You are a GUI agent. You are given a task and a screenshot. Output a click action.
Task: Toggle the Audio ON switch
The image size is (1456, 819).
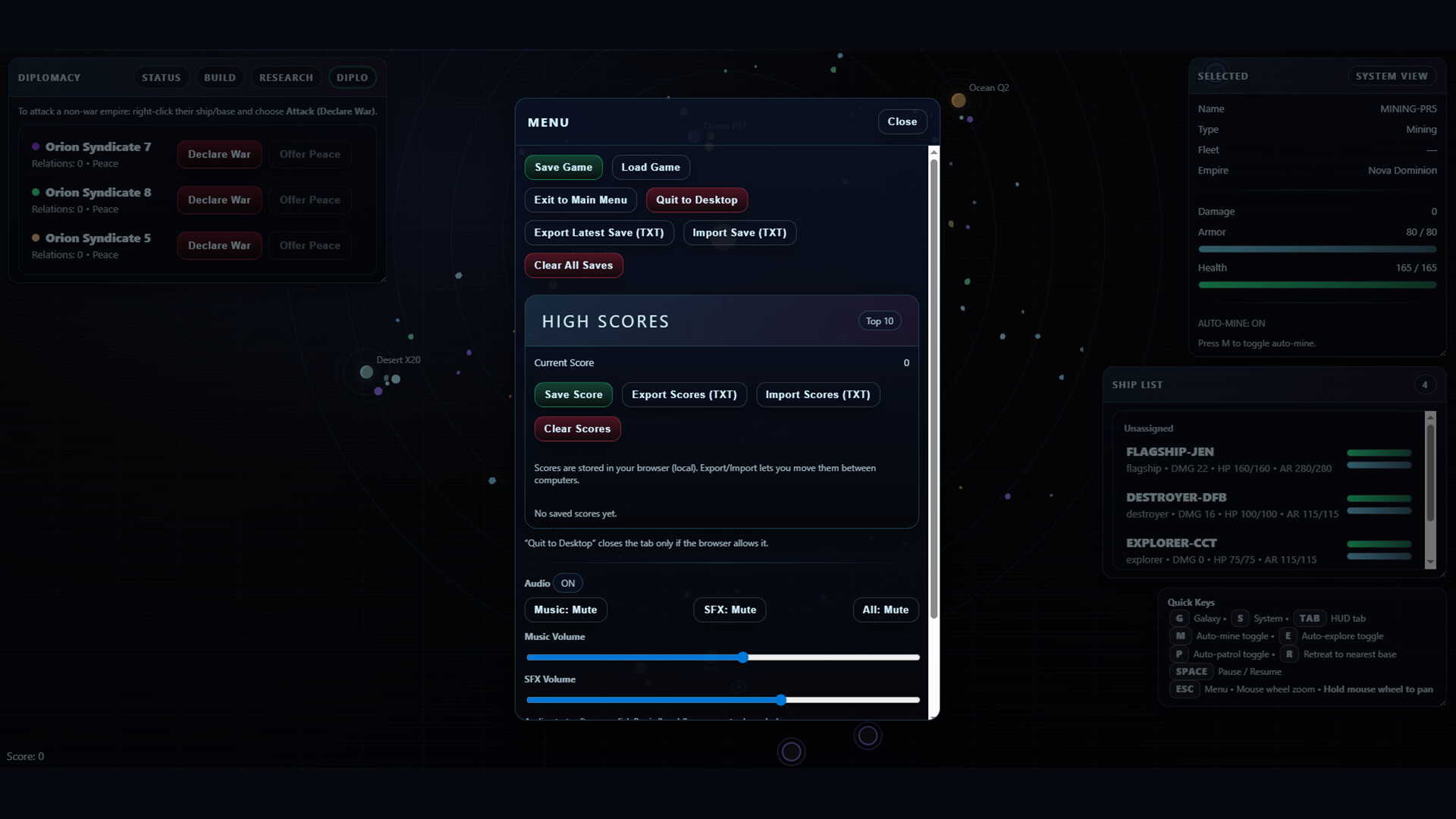[x=567, y=583]
